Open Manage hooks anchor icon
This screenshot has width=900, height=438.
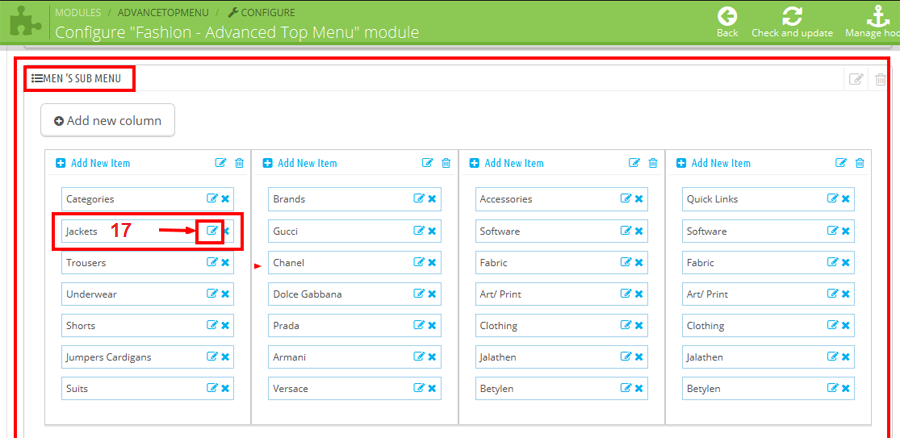(878, 15)
